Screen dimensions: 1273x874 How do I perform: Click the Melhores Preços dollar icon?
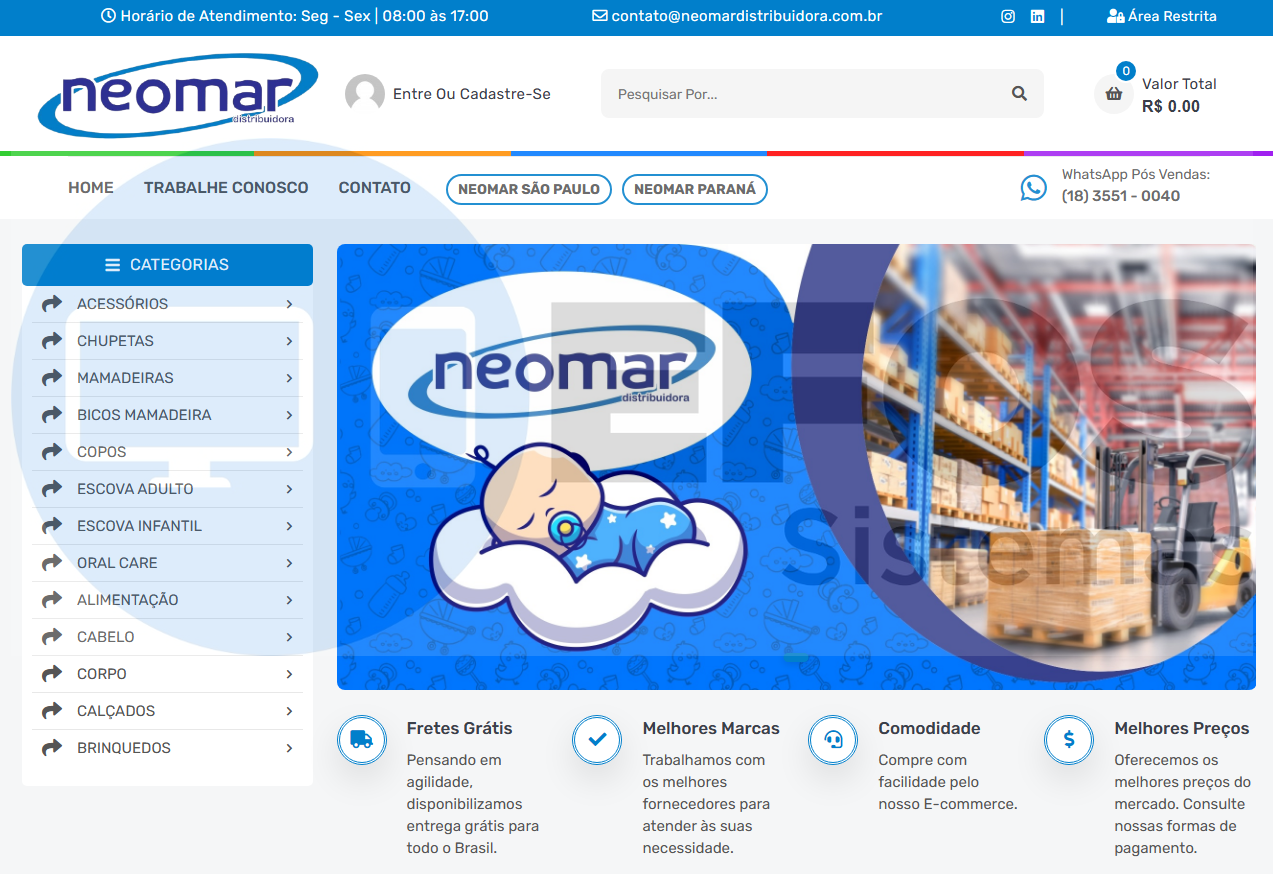coord(1069,740)
